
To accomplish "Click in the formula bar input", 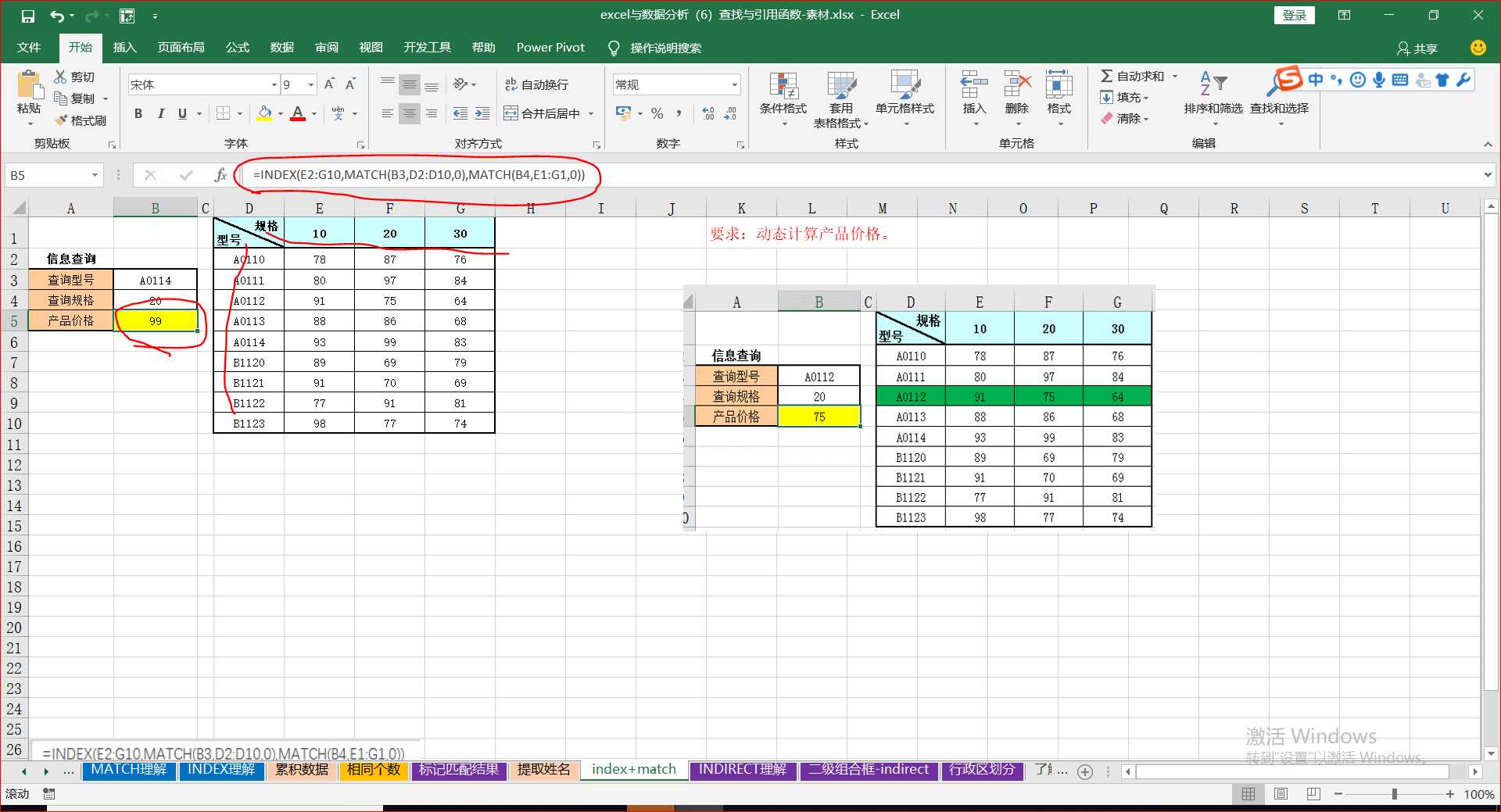I will tap(860, 175).
